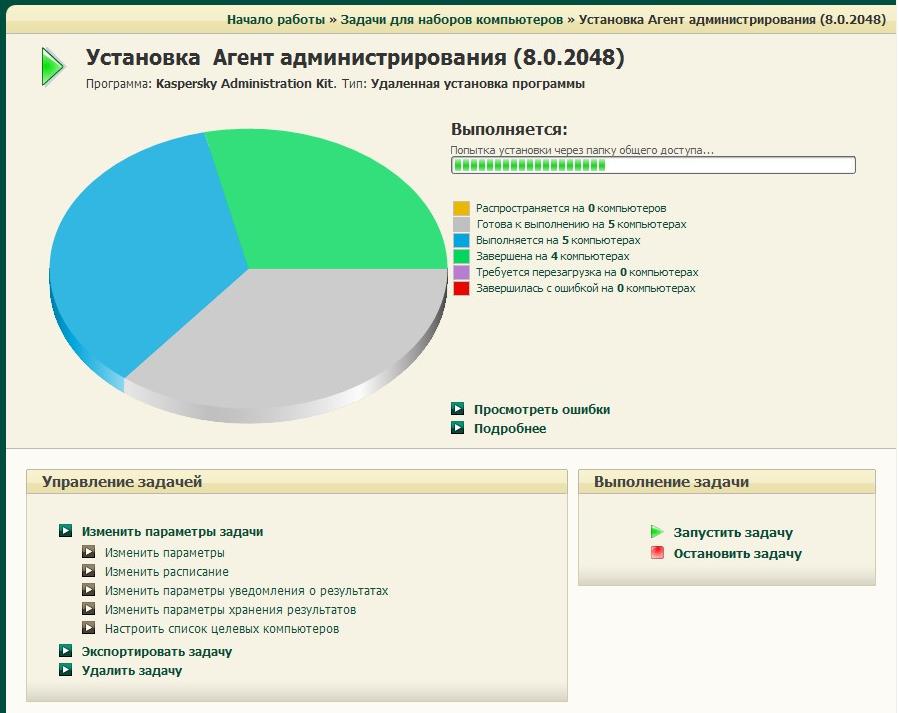Click arrow icon beside Удалить задачу
Image resolution: width=899 pixels, height=713 pixels.
(x=65, y=669)
